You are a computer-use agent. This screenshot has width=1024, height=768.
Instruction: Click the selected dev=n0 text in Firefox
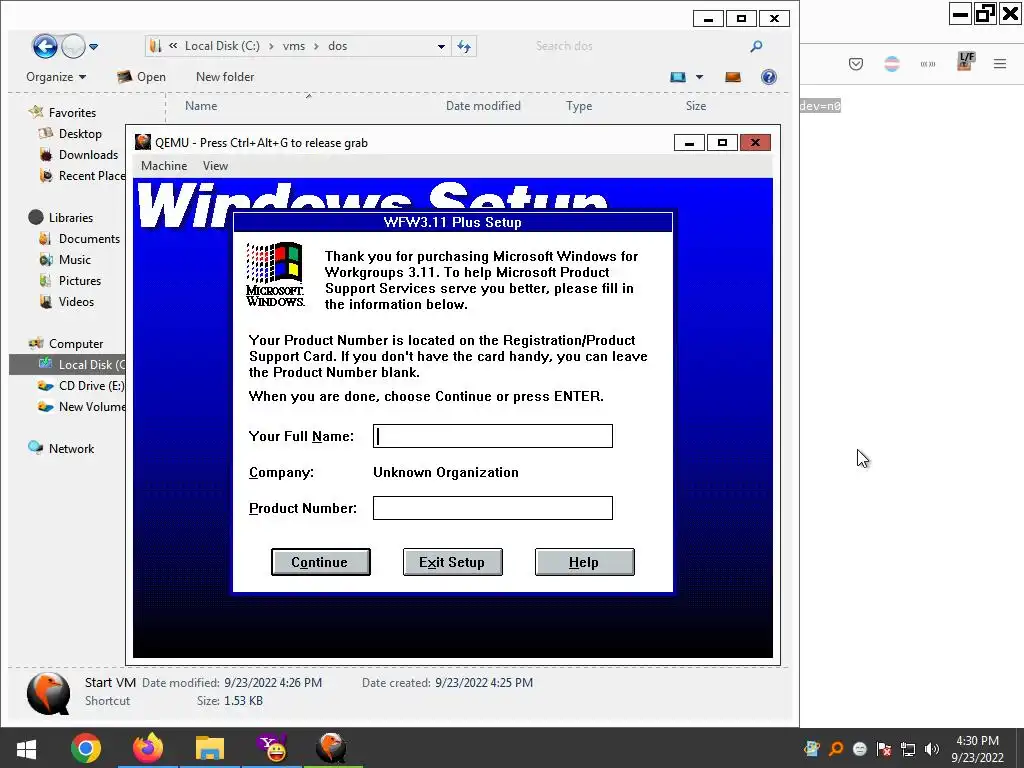(820, 106)
